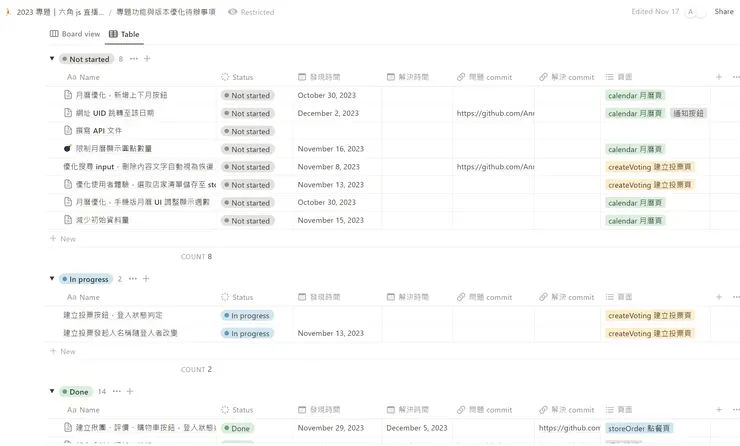Viewport: 740px width, 446px height.
Task: Open options for In progress group
Action: pyautogui.click(x=133, y=278)
